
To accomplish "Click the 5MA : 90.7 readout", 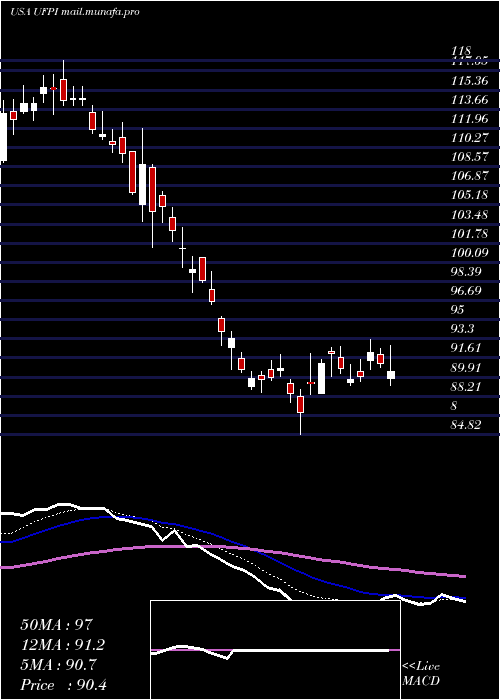I will pos(59,665).
